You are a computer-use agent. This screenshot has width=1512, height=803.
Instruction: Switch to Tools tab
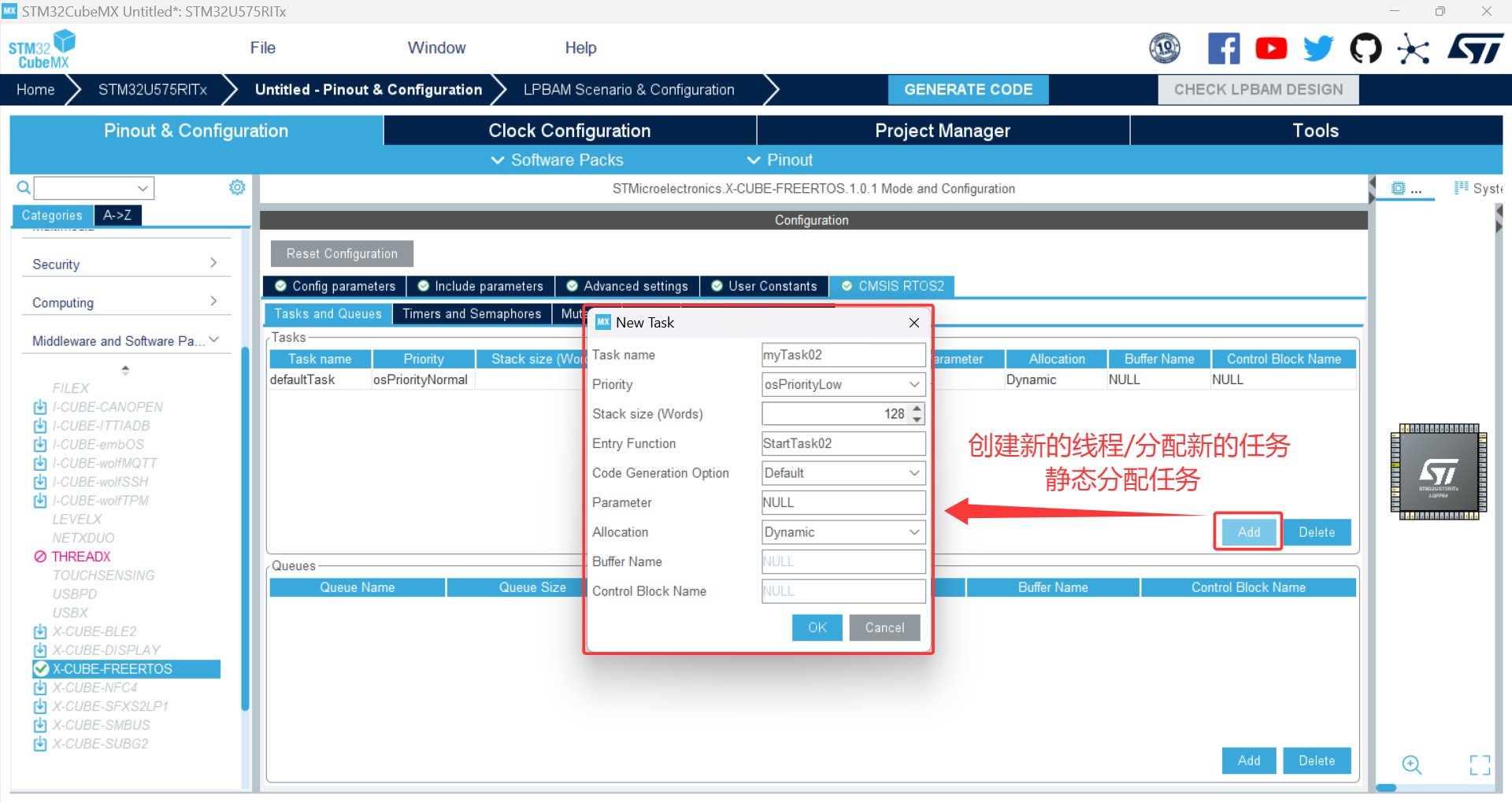point(1316,131)
